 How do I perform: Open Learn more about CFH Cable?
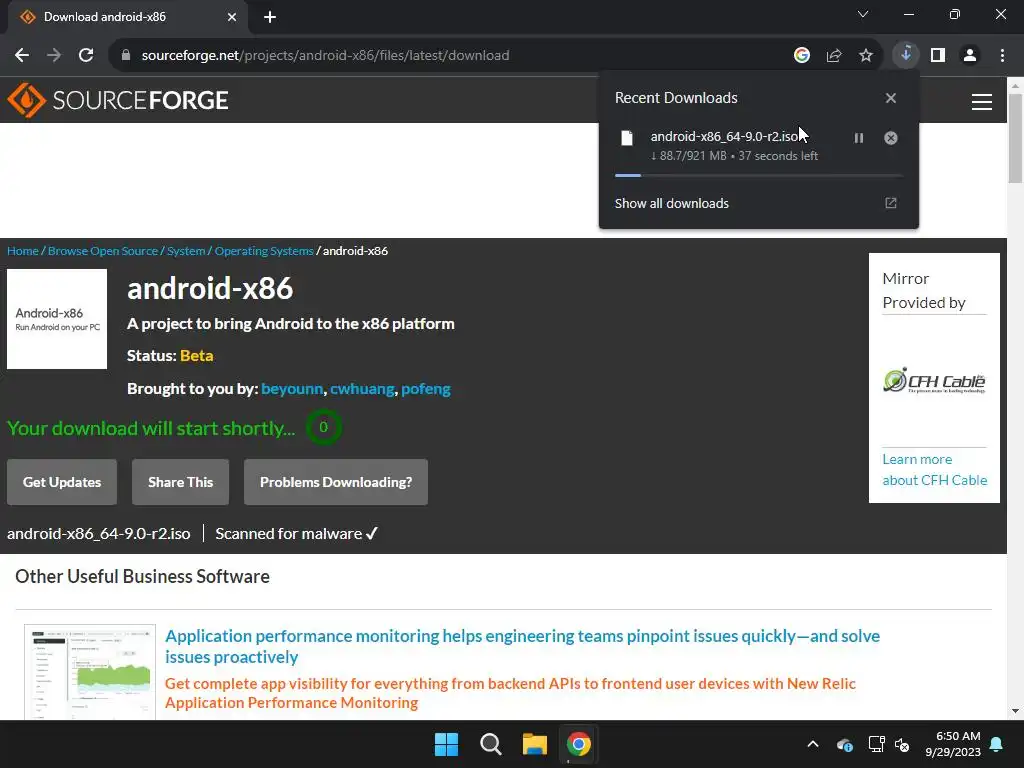coord(935,470)
